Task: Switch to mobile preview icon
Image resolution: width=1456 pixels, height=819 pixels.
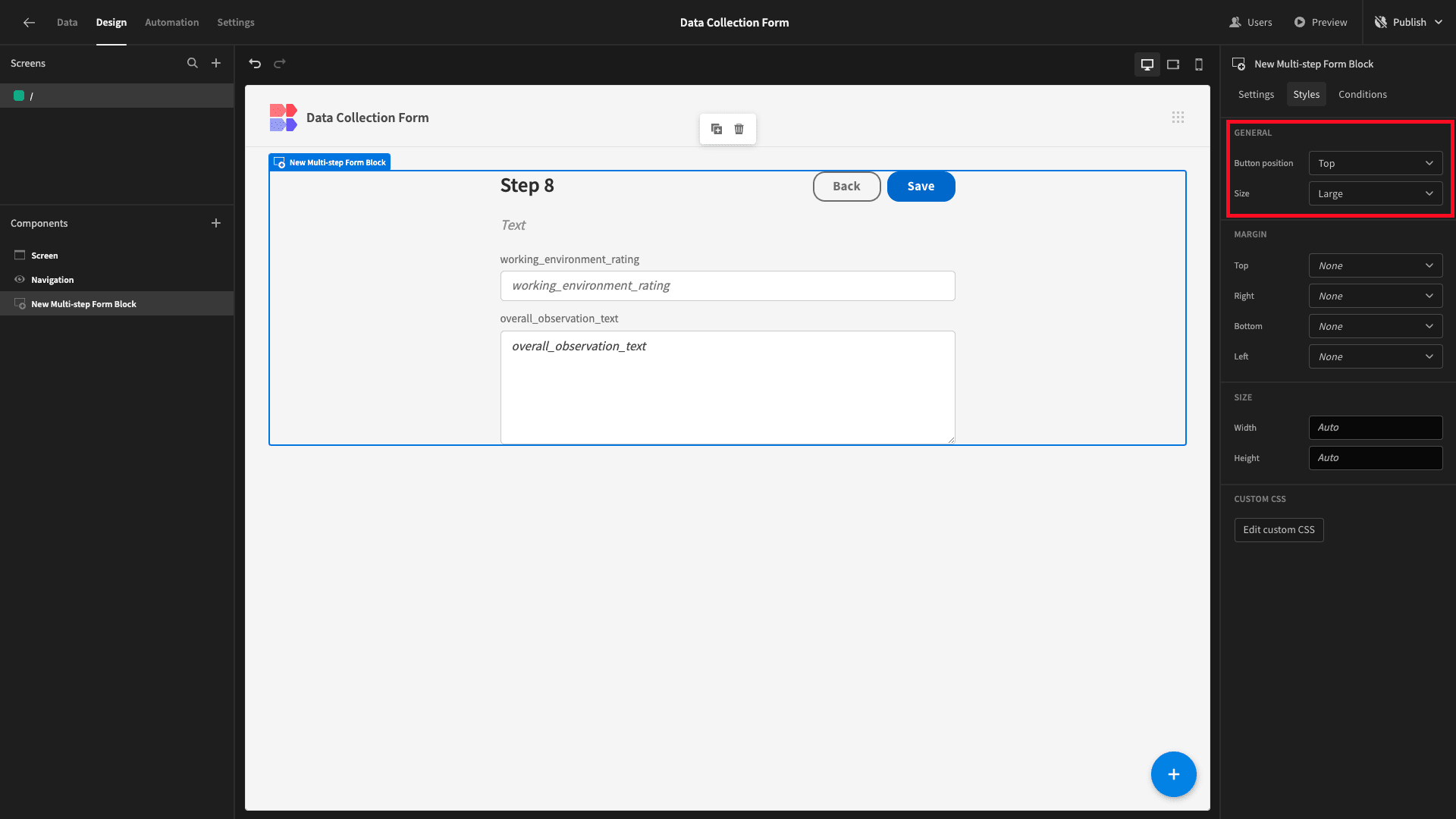Action: coord(1199,64)
